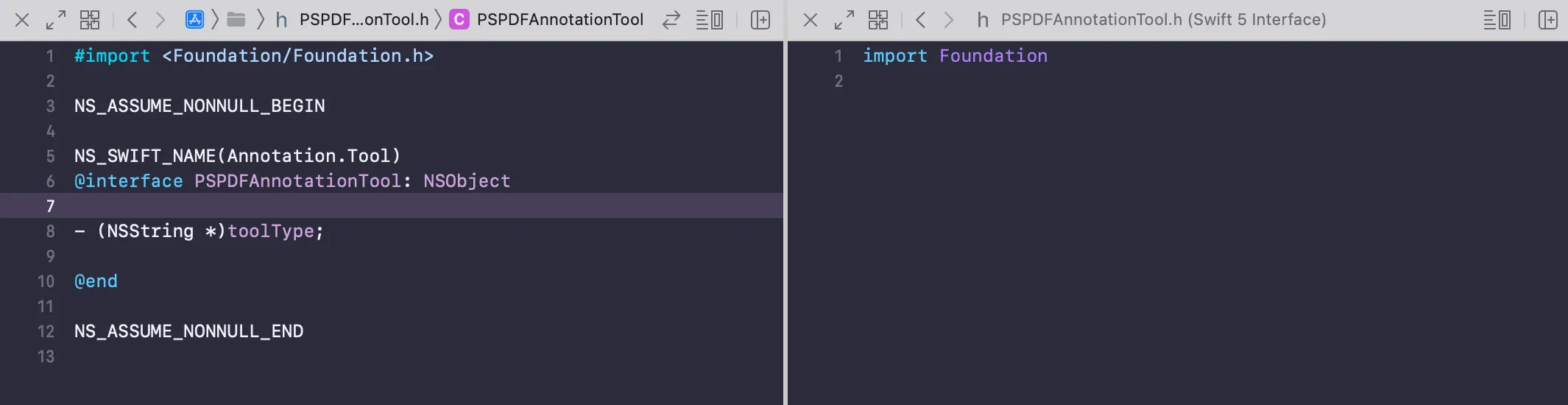The width and height of the screenshot is (1568, 405).
Task: Add new editor pane from left editor
Action: pos(760,20)
